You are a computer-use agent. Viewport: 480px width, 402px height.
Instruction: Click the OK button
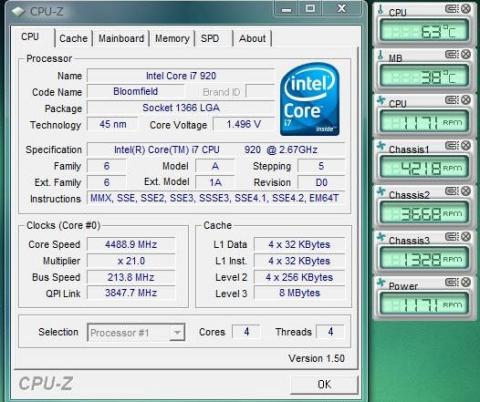click(324, 384)
